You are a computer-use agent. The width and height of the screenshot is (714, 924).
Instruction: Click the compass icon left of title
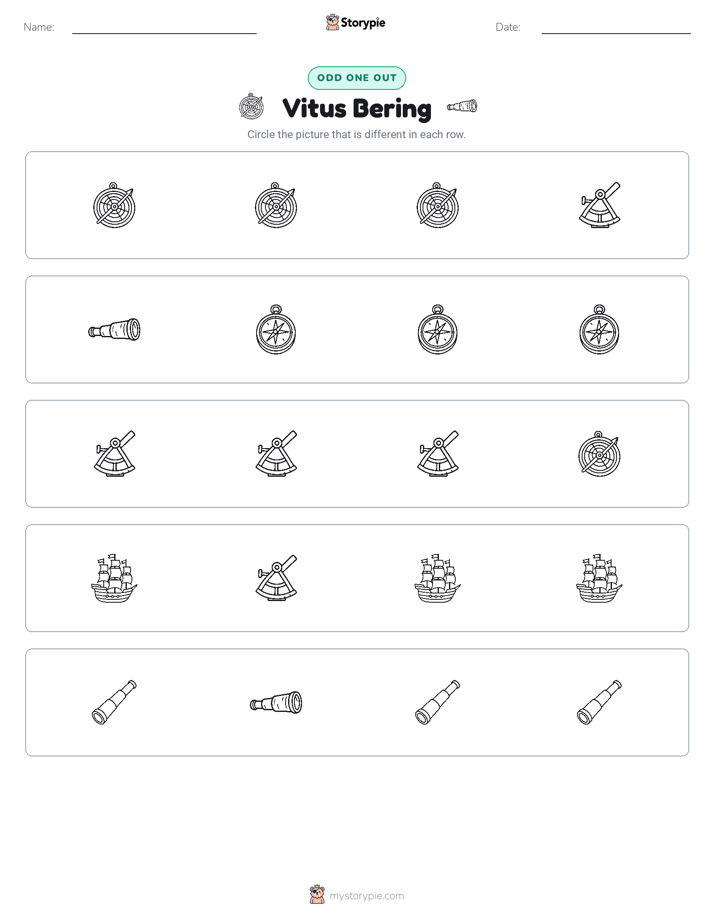point(251,107)
